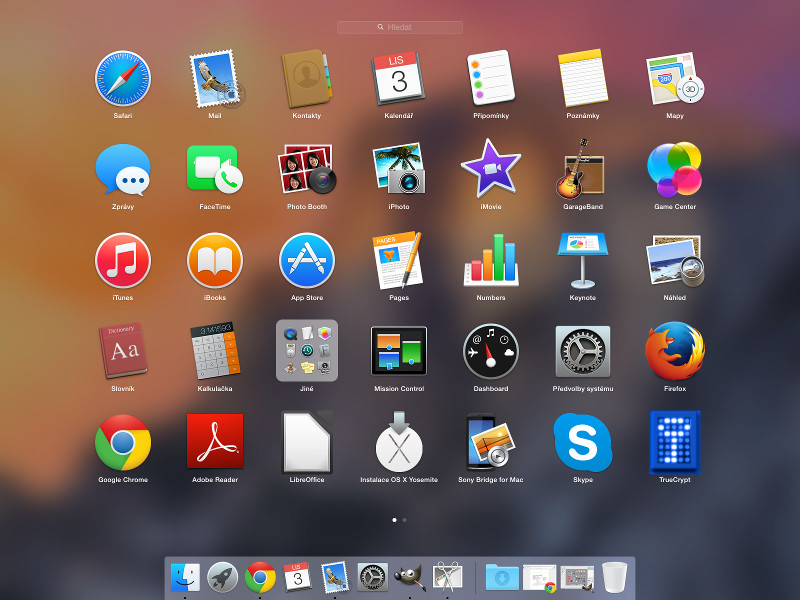The image size is (800, 600).
Task: Open the iBooks app
Action: coord(215,260)
